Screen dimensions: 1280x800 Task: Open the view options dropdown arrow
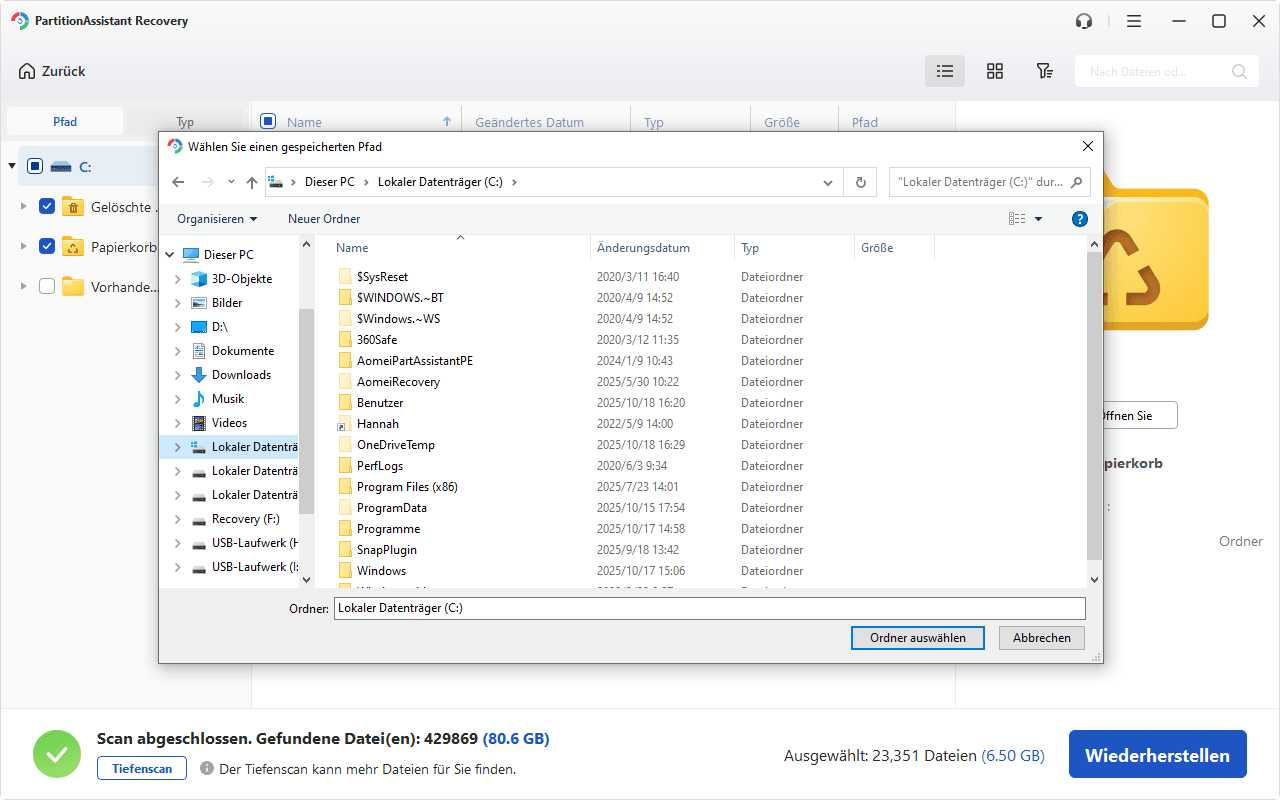(x=1038, y=219)
